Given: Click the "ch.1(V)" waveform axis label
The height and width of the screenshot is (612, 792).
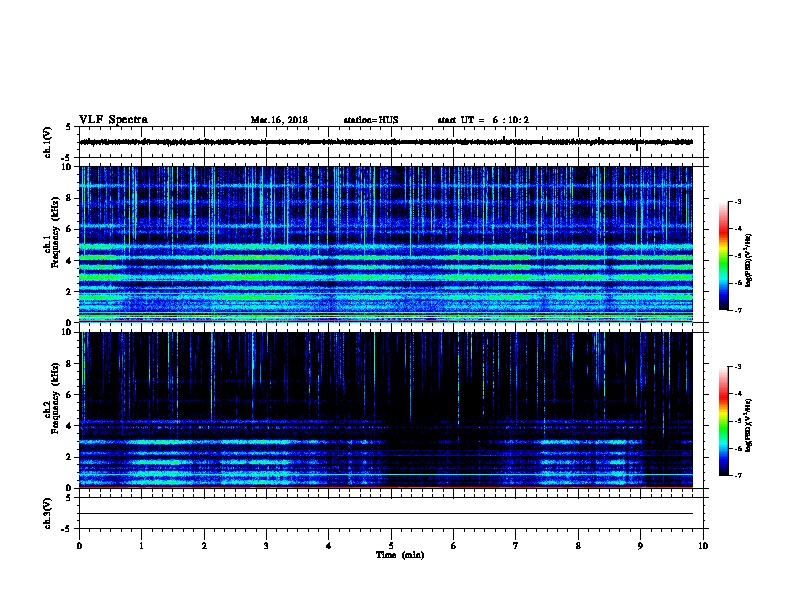Looking at the screenshot, I should 48,142.
